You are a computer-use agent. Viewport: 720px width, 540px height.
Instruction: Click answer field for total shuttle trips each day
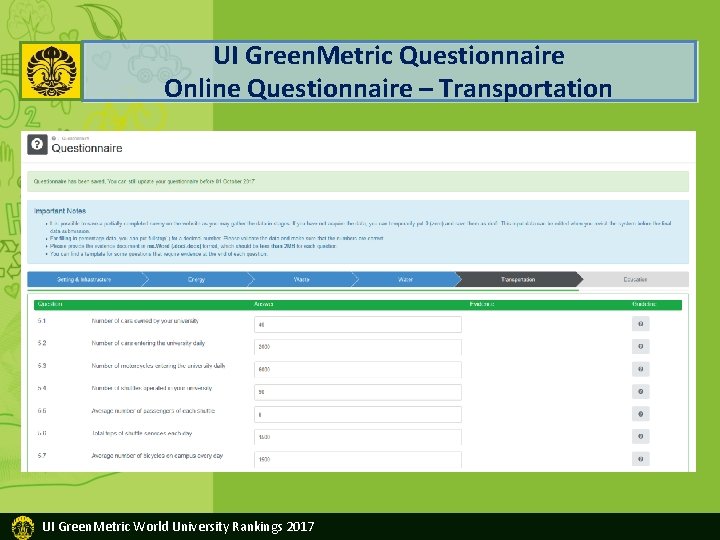(x=358, y=437)
